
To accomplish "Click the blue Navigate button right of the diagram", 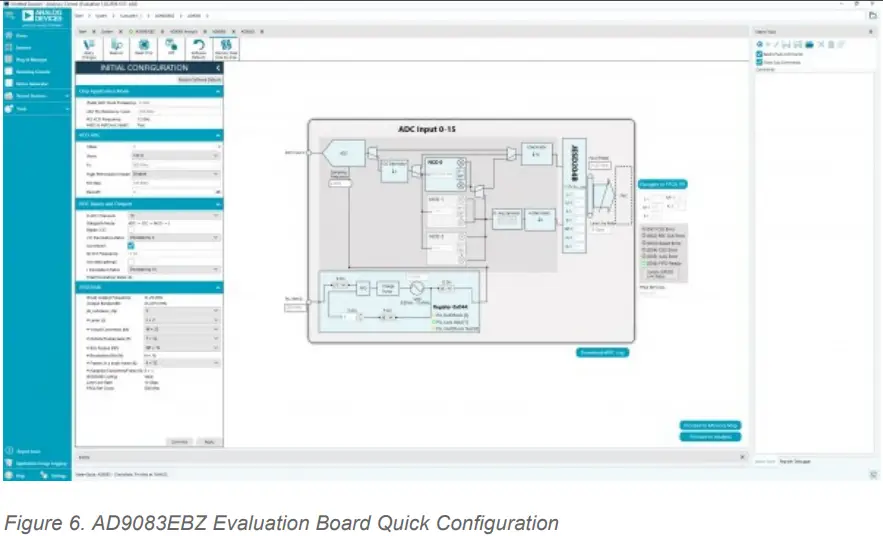I will point(662,184).
